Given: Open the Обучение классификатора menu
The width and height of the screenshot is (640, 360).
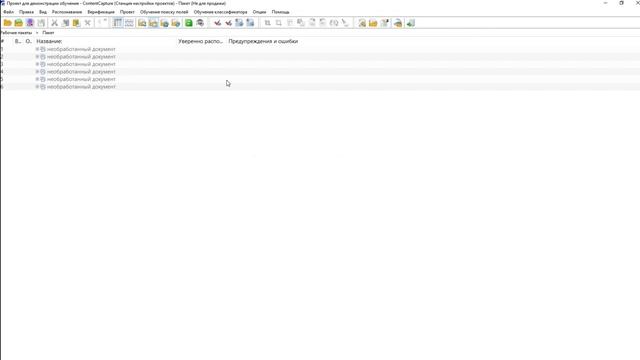Looking at the screenshot, I should (220, 12).
